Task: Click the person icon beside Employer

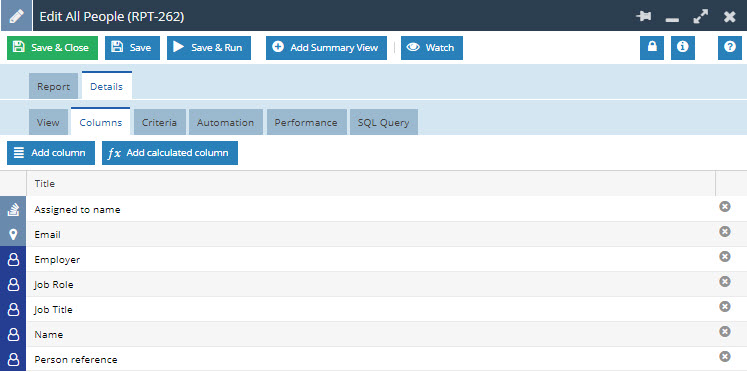Action: pyautogui.click(x=13, y=260)
